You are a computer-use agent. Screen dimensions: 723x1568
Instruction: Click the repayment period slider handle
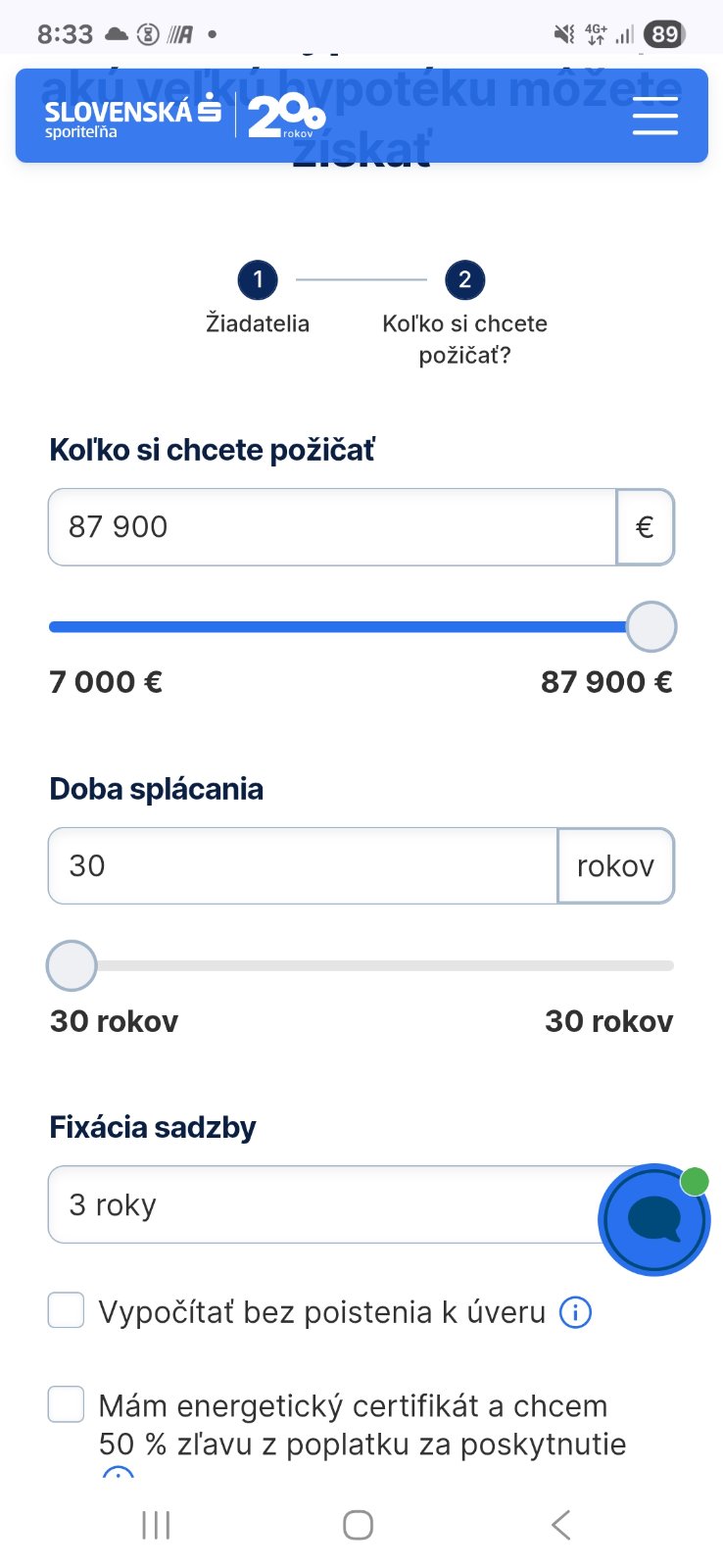point(72,966)
